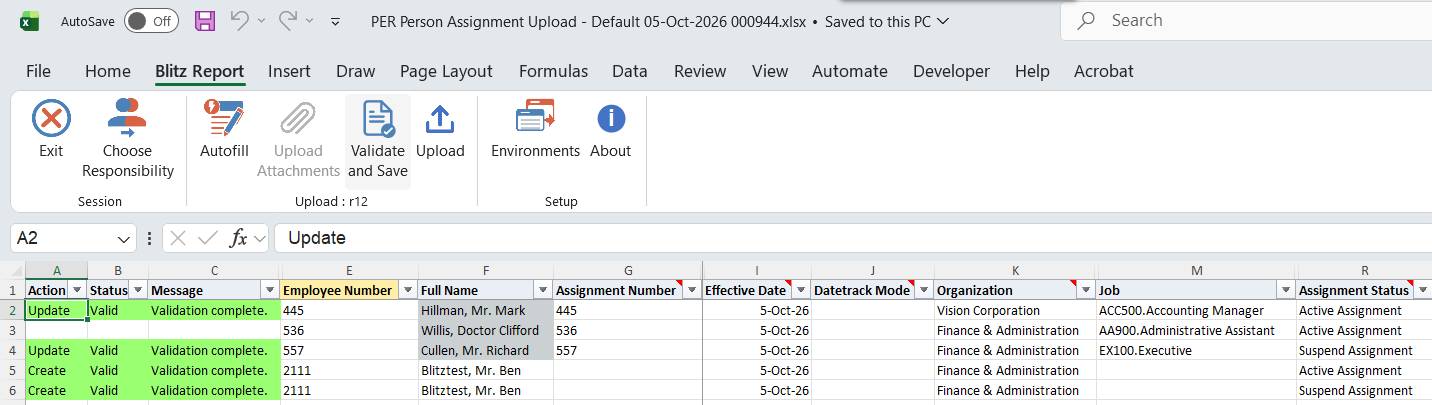Click in the Search box
The height and width of the screenshot is (405, 1432).
1246,21
